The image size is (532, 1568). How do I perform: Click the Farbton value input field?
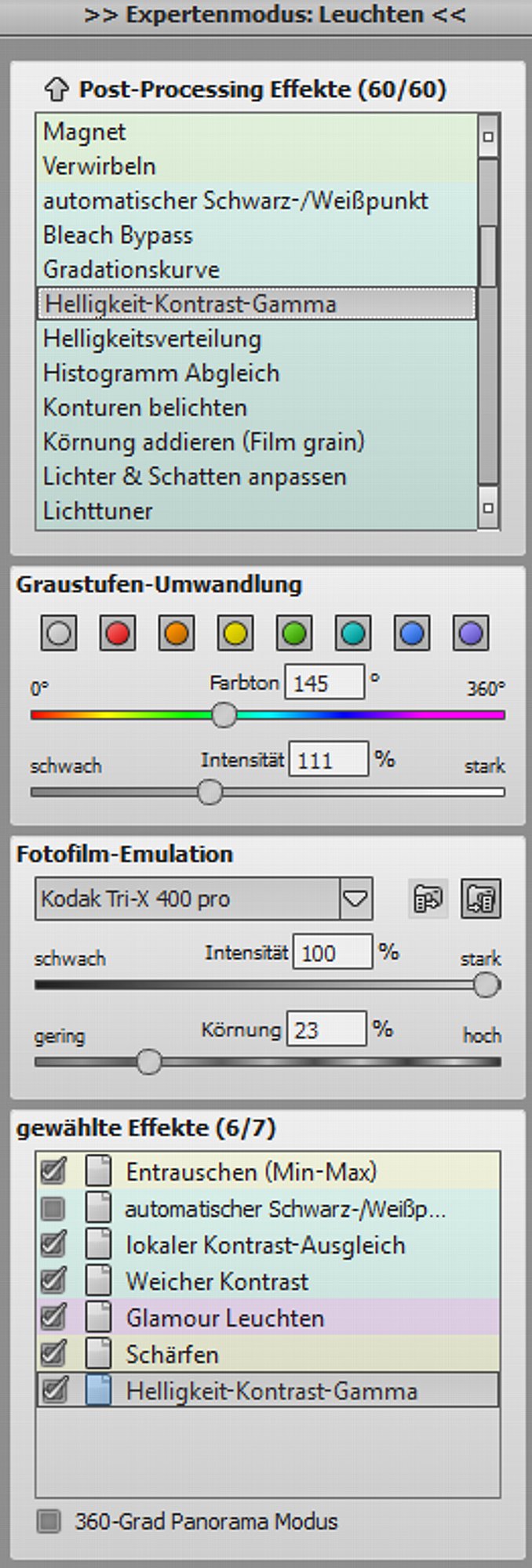[324, 683]
